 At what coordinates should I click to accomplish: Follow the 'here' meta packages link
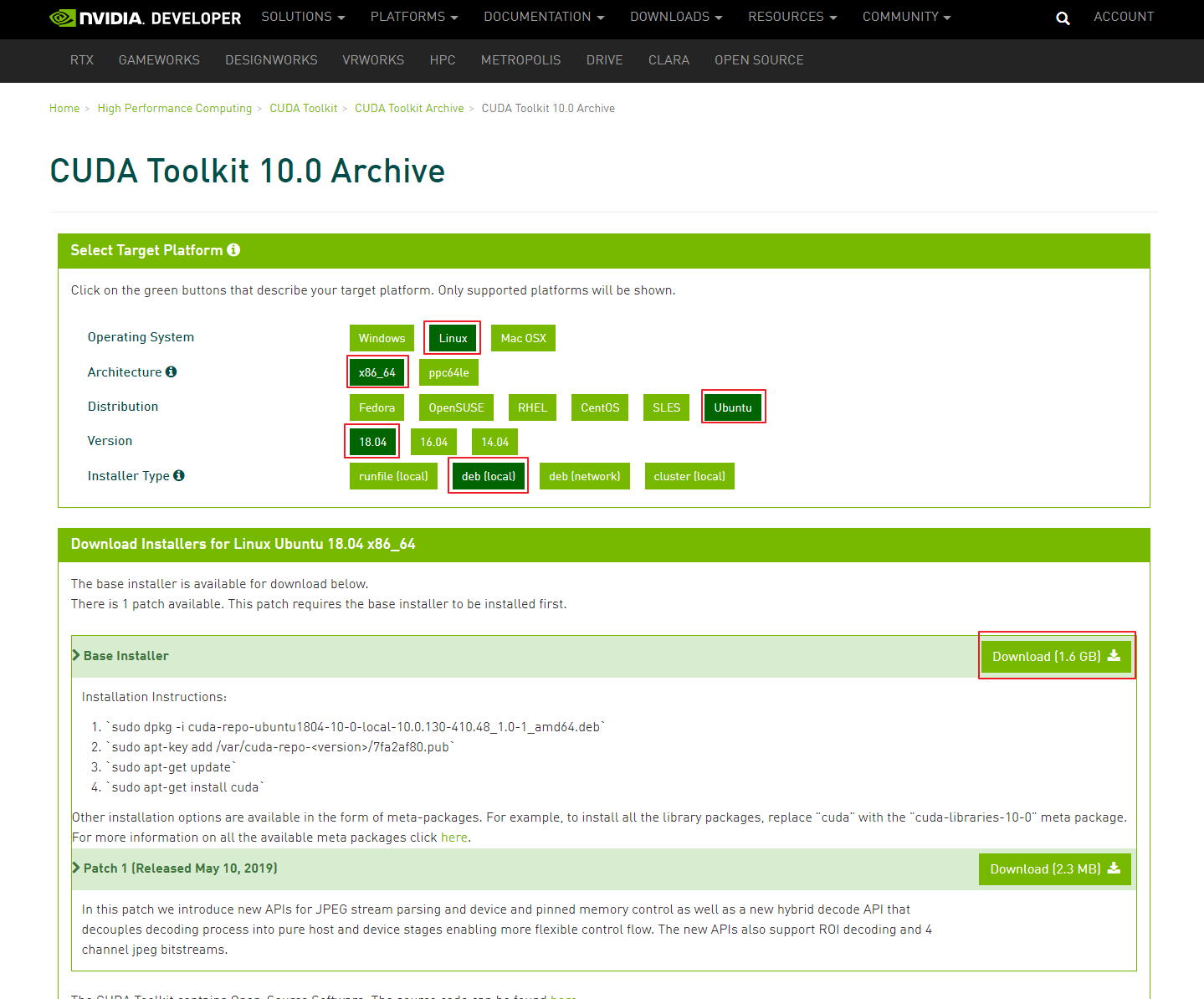pyautogui.click(x=454, y=838)
